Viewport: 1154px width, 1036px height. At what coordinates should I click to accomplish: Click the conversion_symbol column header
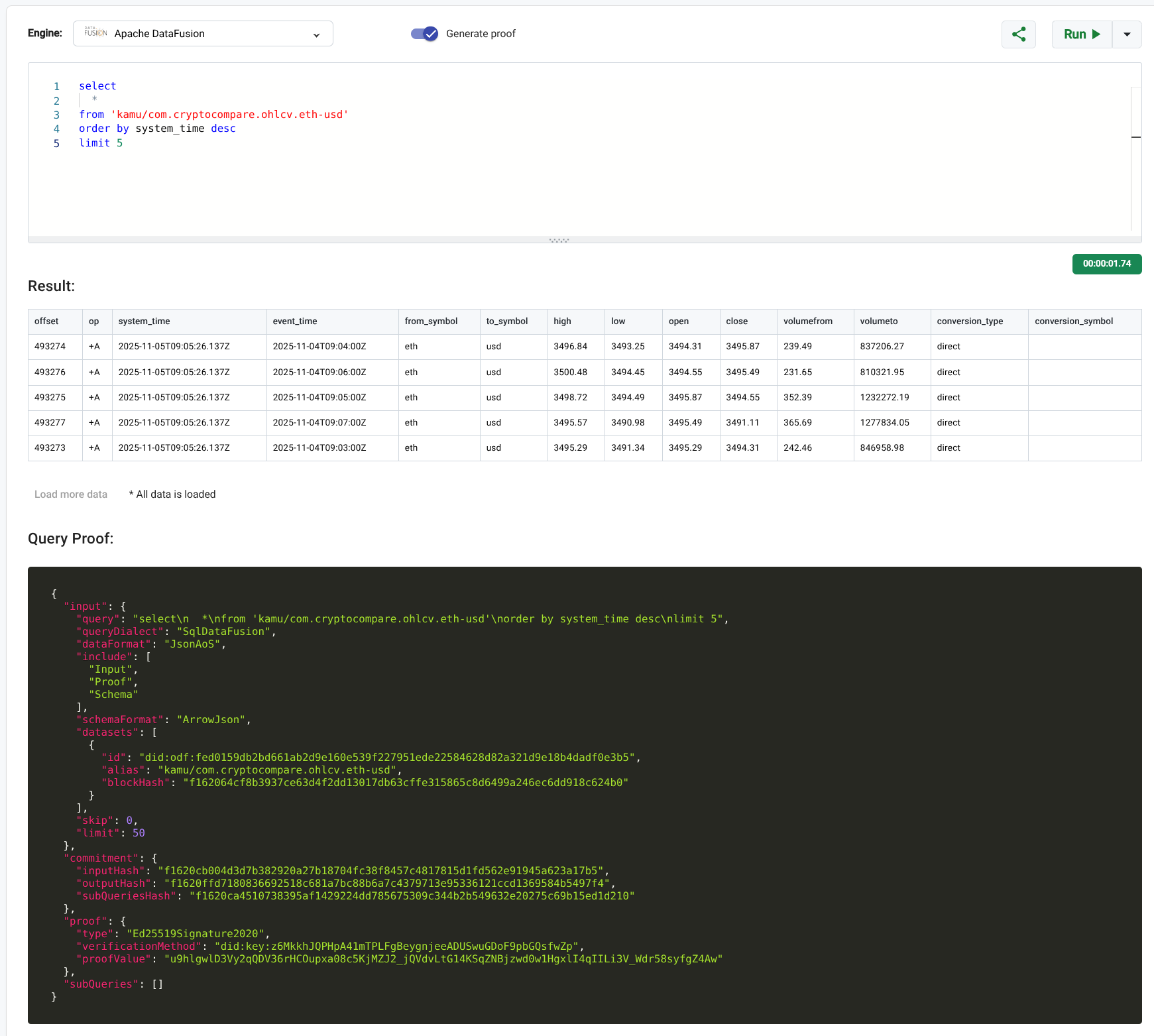(x=1073, y=321)
